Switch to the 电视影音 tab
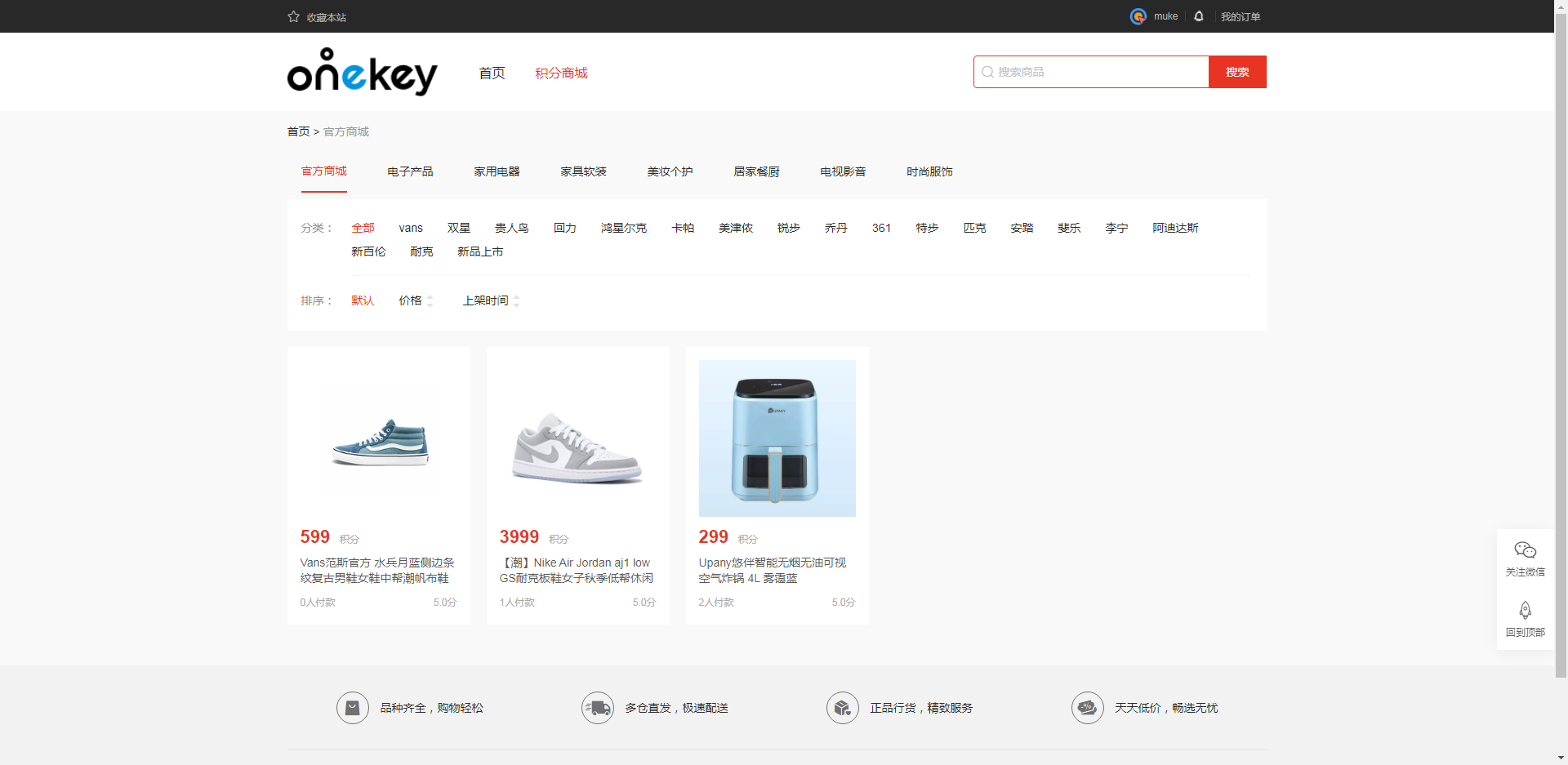The height and width of the screenshot is (765, 1568). tap(843, 171)
